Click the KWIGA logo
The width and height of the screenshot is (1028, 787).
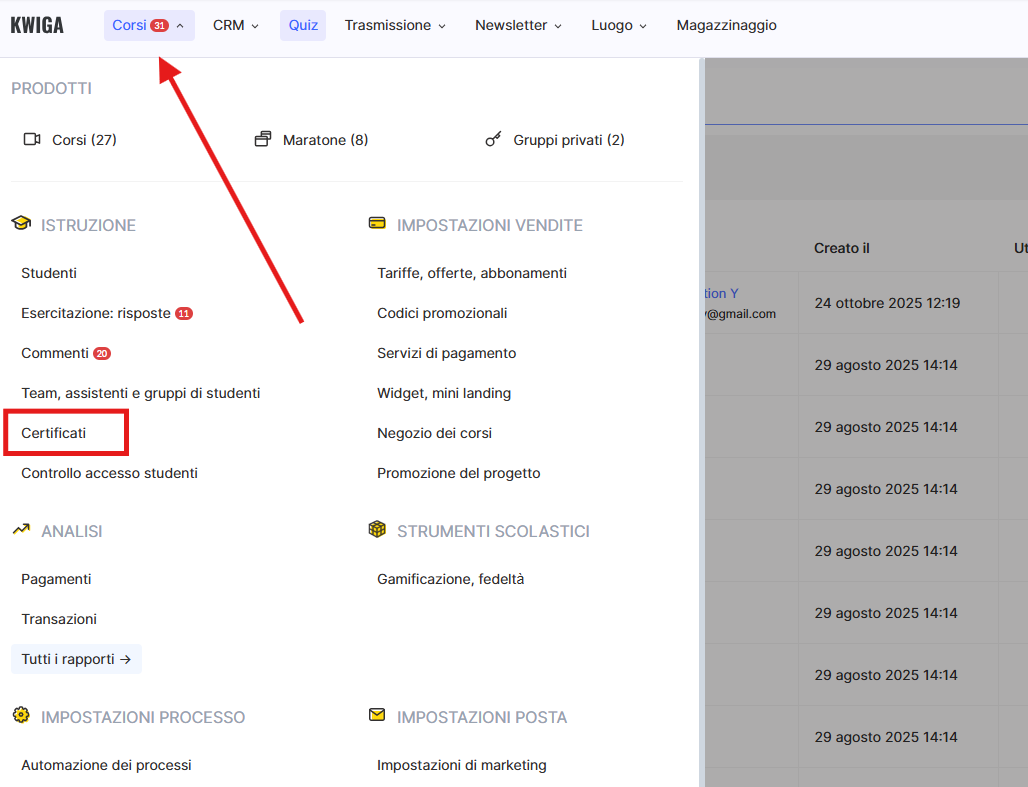pos(37,25)
